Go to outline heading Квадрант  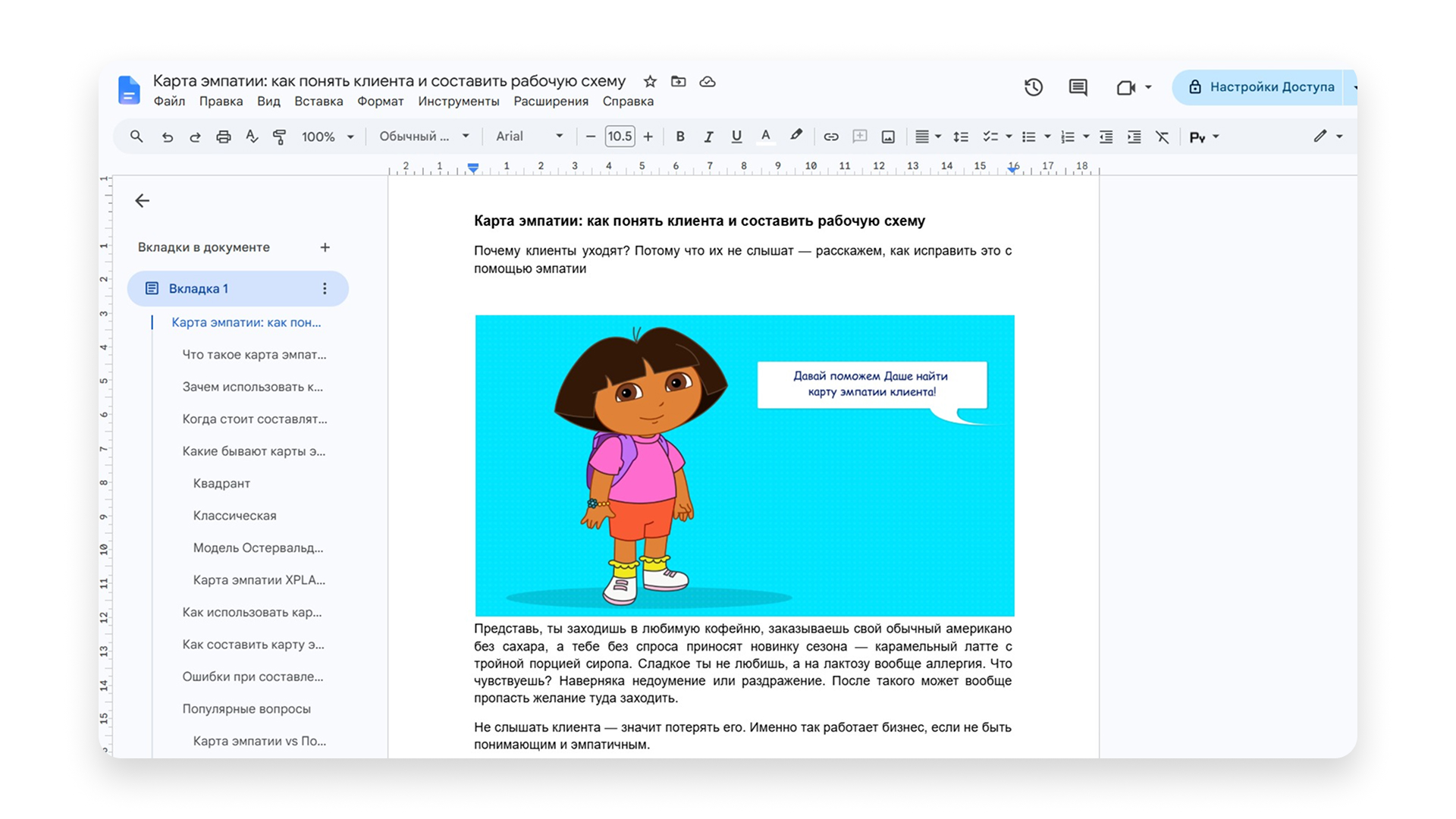(x=221, y=483)
